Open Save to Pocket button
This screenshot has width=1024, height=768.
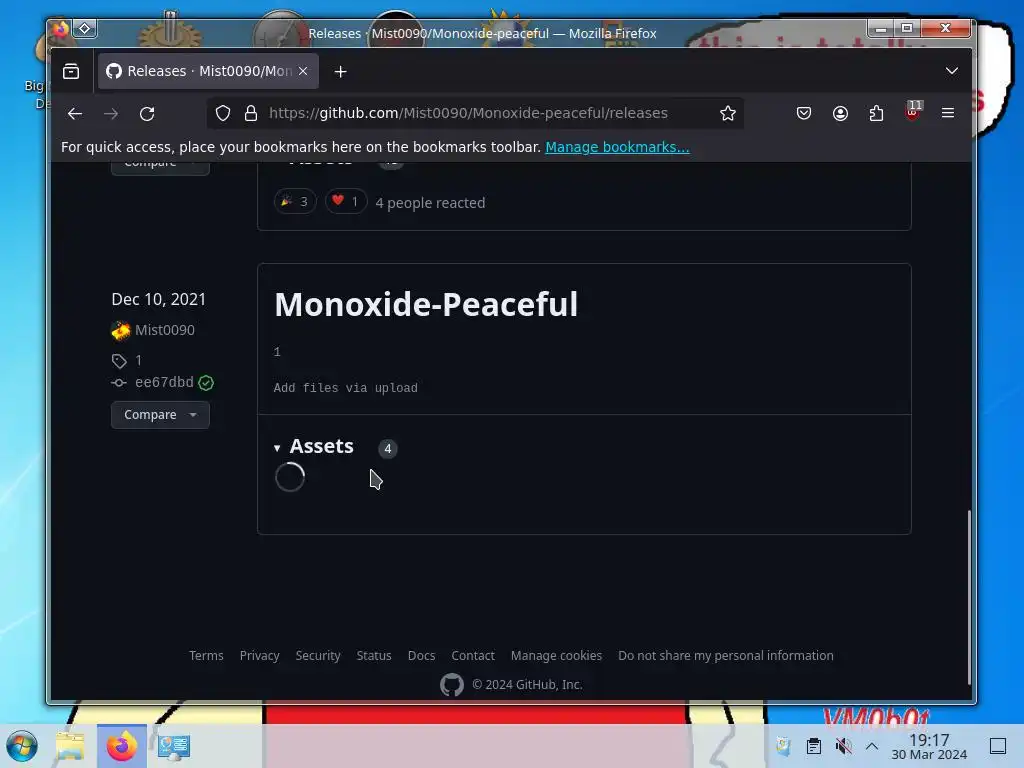tap(804, 113)
